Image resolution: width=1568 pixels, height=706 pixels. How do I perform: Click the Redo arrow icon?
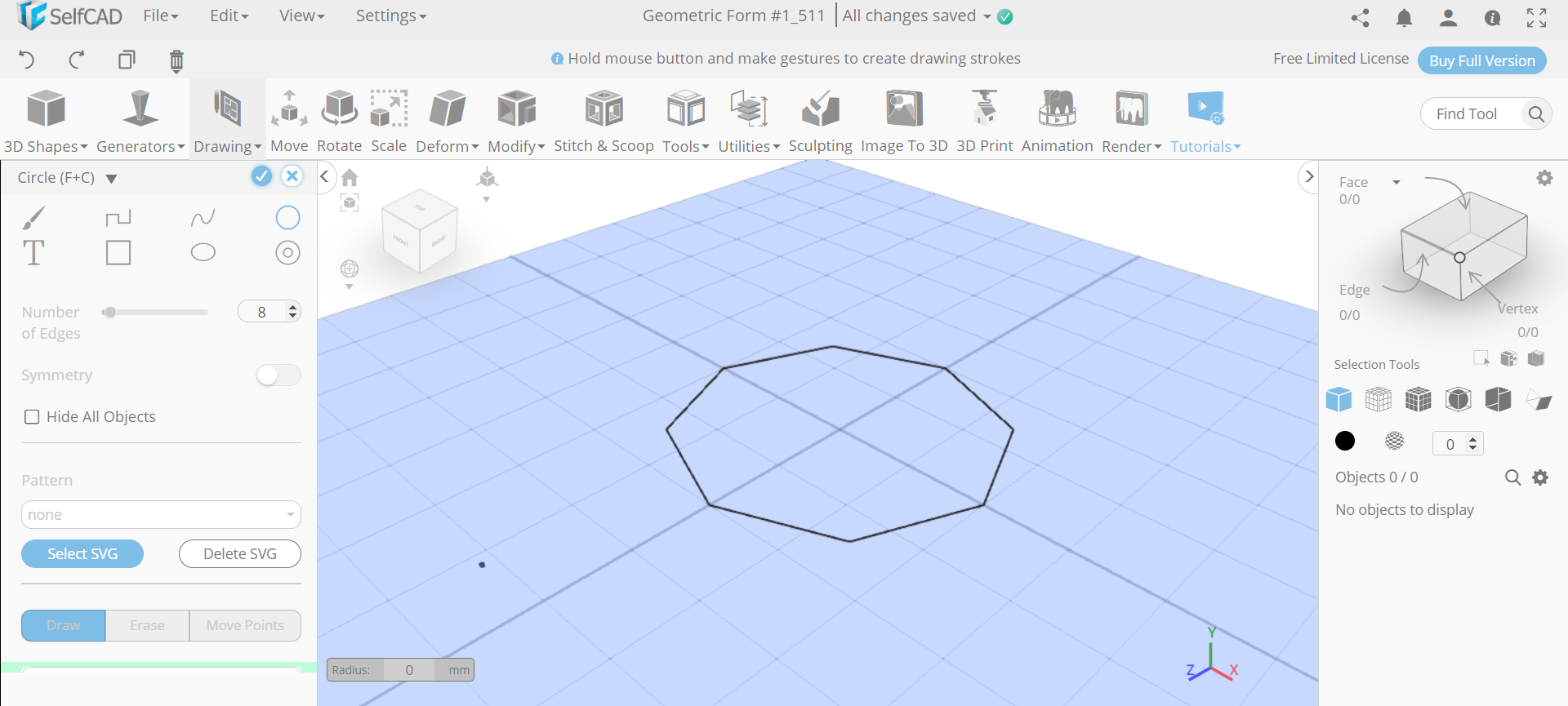(77, 60)
